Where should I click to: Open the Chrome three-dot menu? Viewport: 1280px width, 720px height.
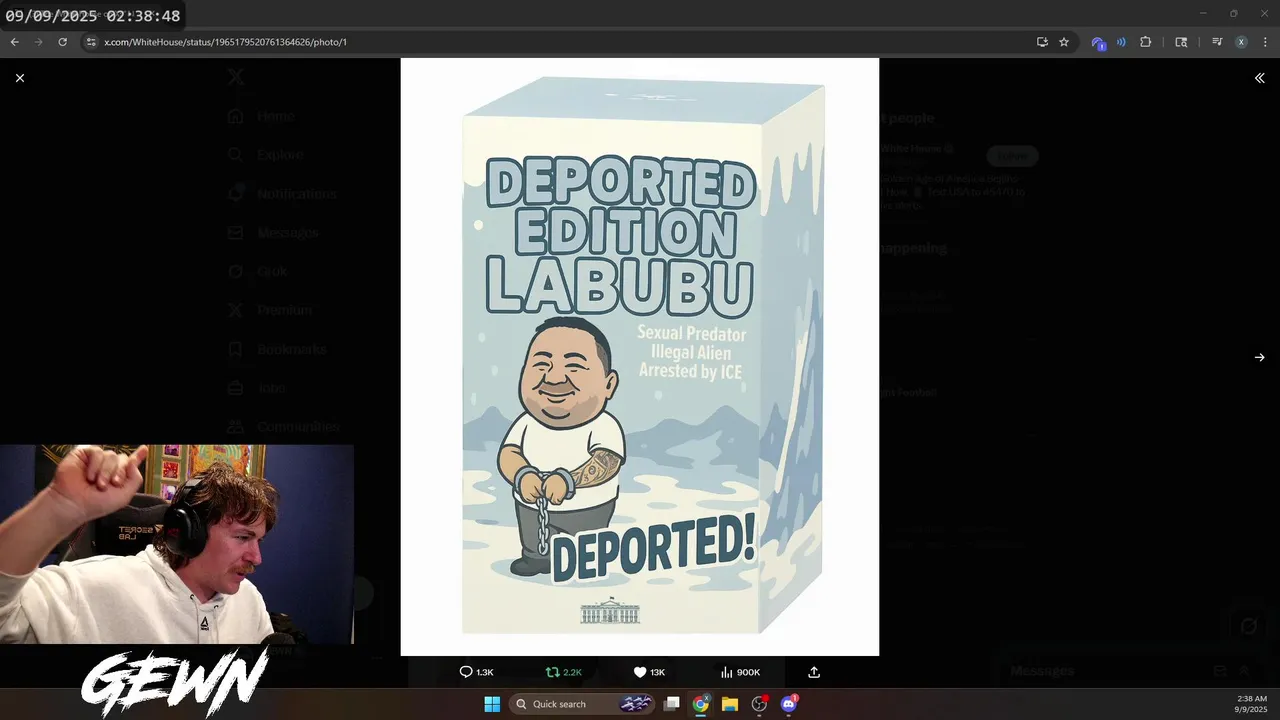1266,42
